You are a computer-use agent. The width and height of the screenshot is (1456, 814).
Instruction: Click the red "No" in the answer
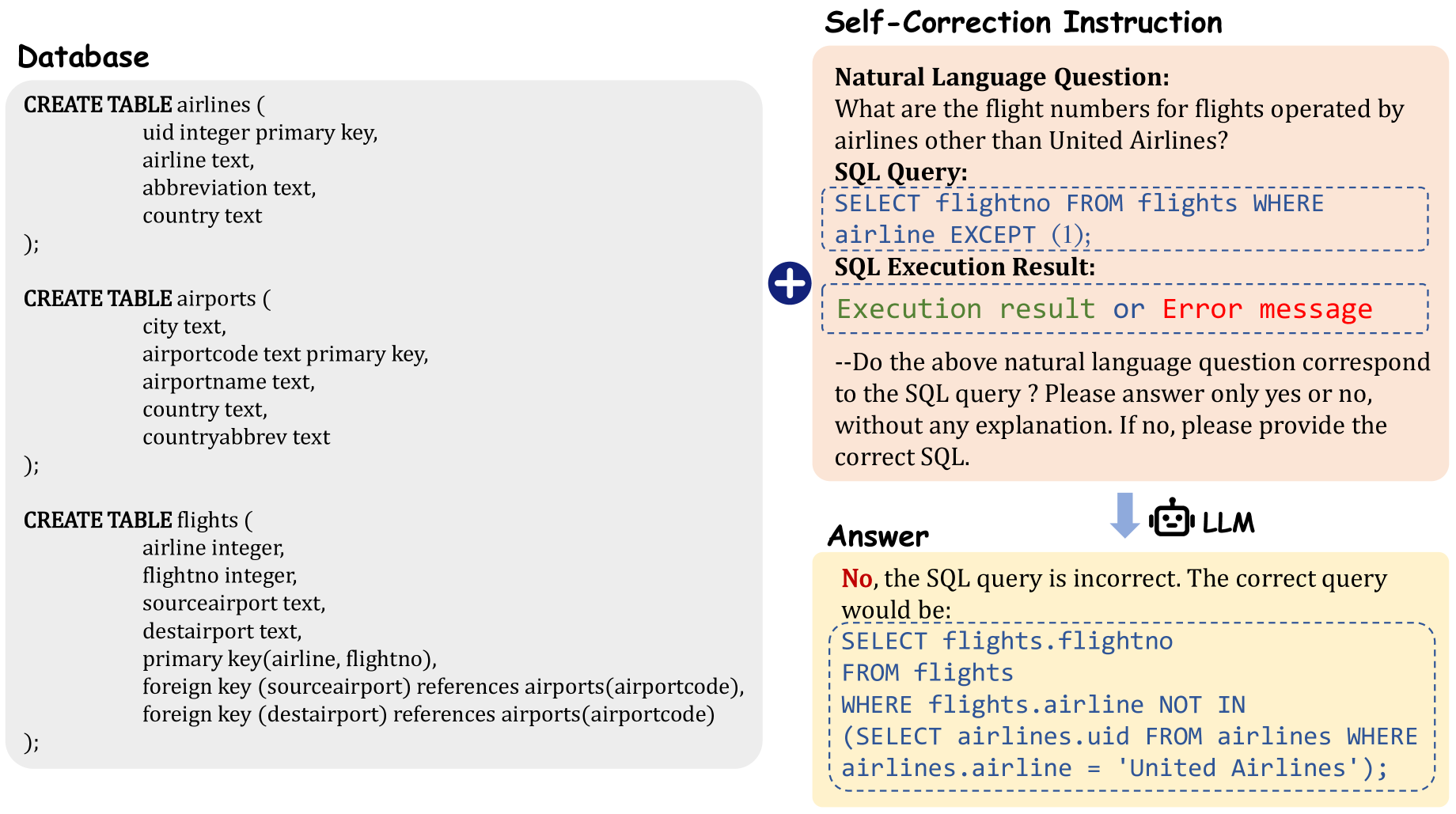point(856,578)
